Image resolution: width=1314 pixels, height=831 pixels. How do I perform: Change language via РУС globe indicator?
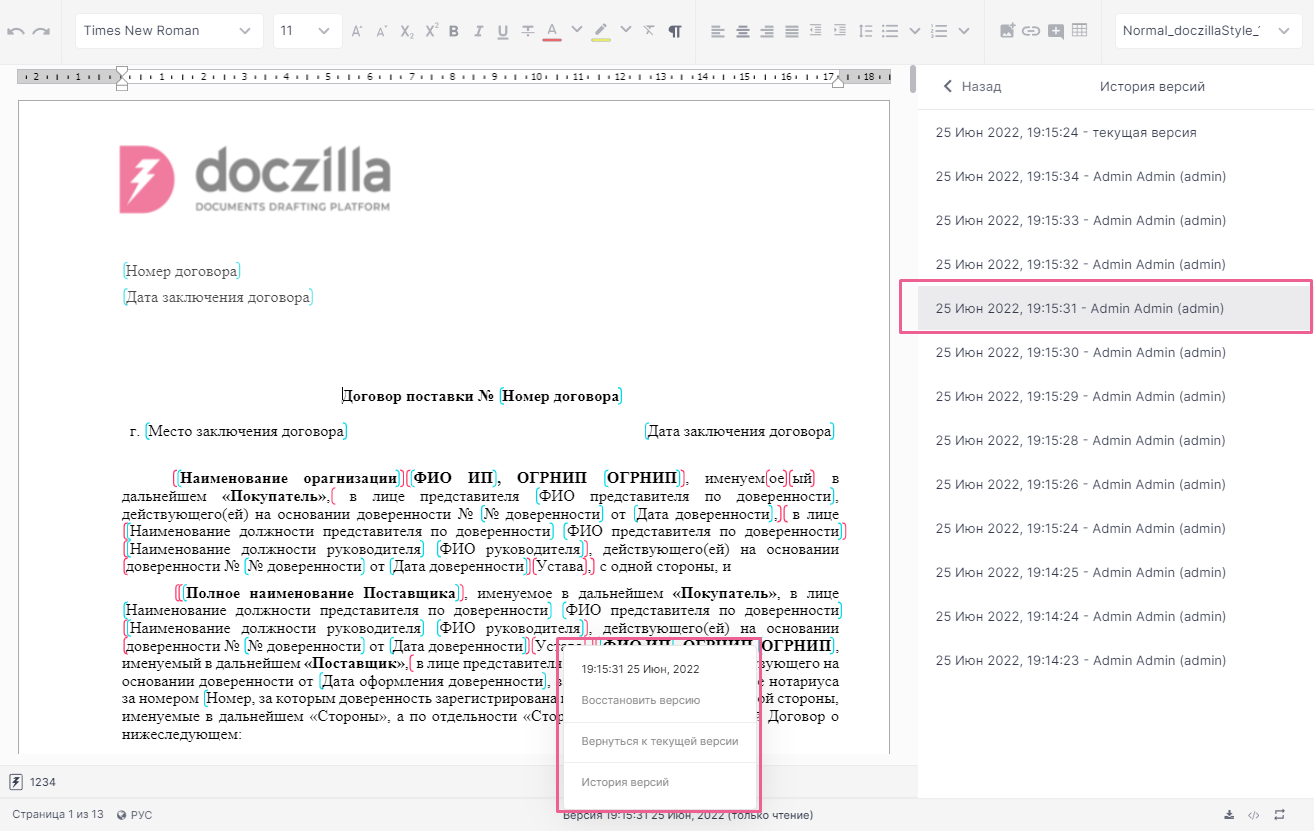click(x=135, y=815)
